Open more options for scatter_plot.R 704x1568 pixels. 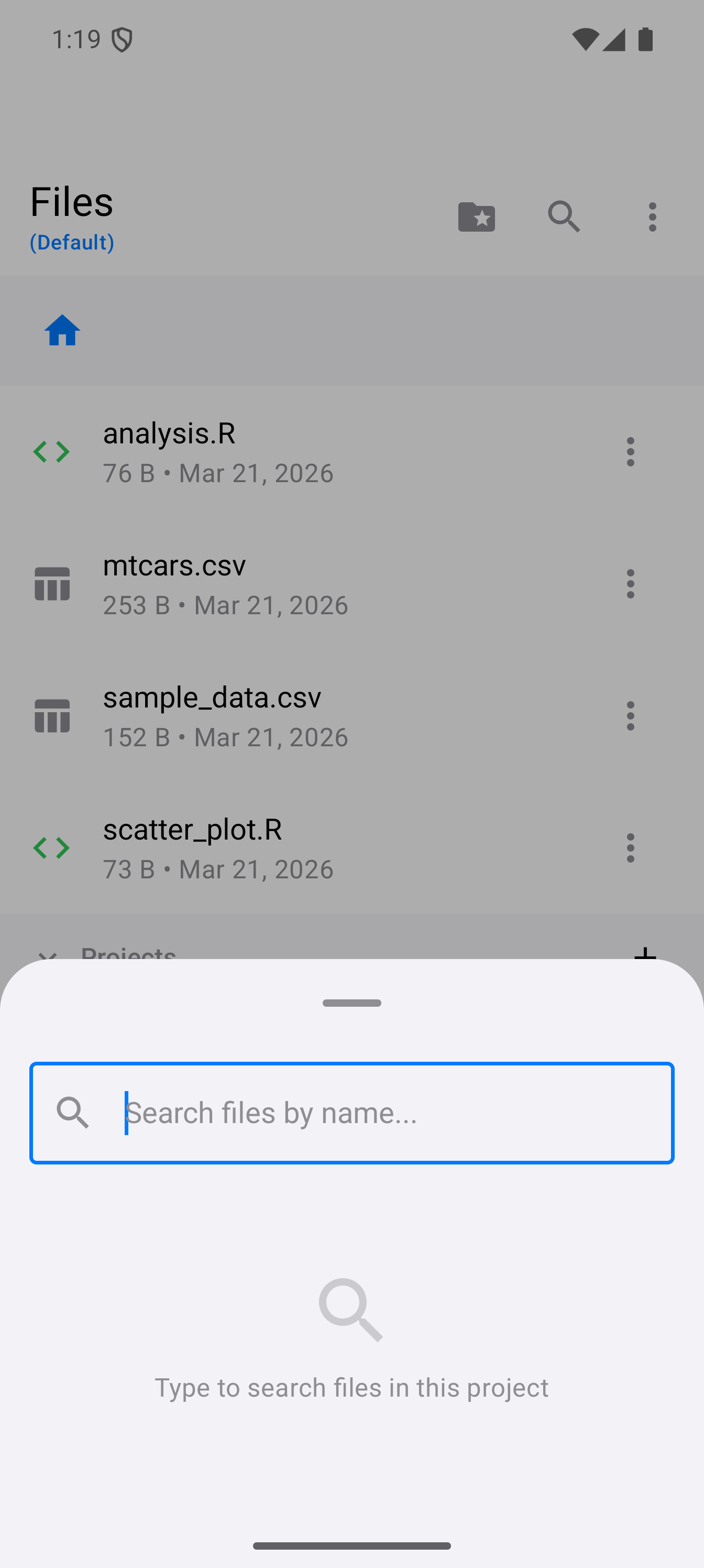[x=630, y=848]
